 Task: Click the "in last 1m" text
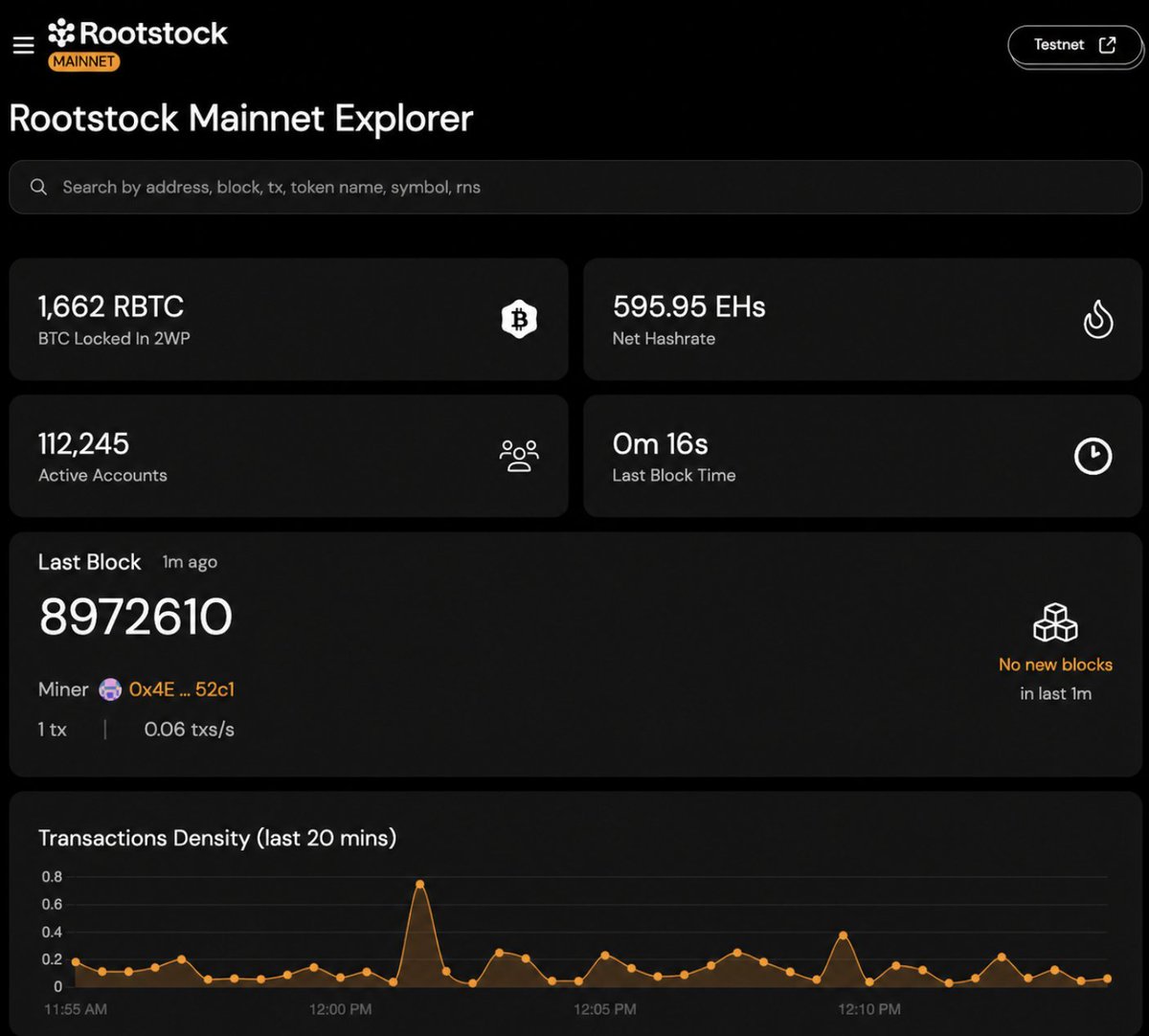(1055, 693)
